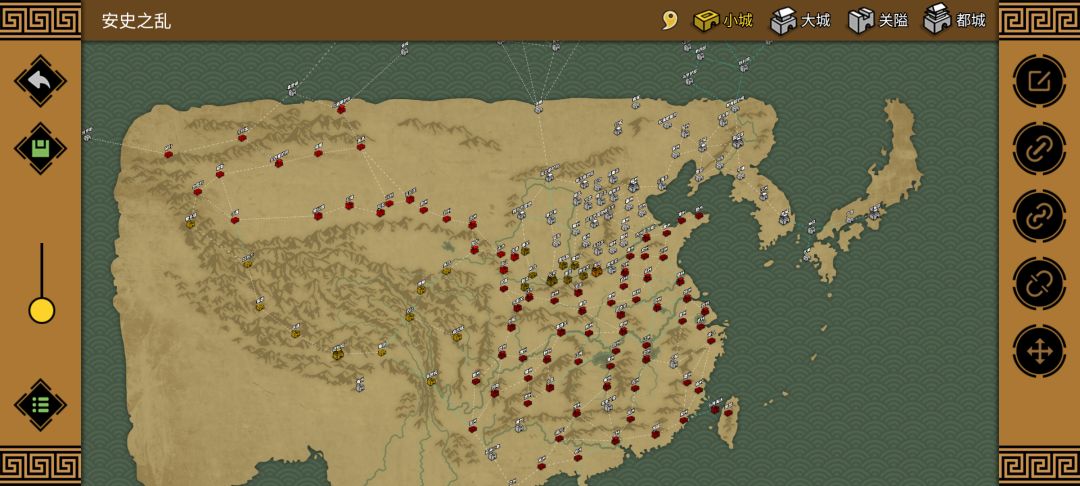Select the white castle in southern Korea
Screen dimensions: 1080x486
(x=785, y=218)
